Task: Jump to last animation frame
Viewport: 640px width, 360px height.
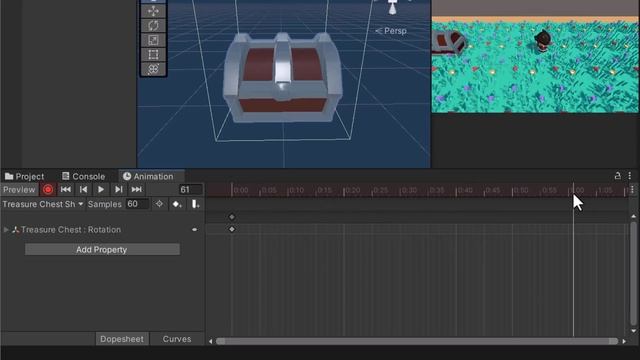Action: click(x=136, y=189)
